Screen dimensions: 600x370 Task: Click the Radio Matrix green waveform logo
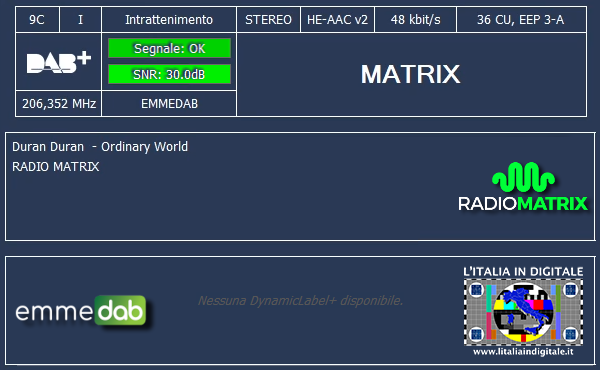pos(523,177)
